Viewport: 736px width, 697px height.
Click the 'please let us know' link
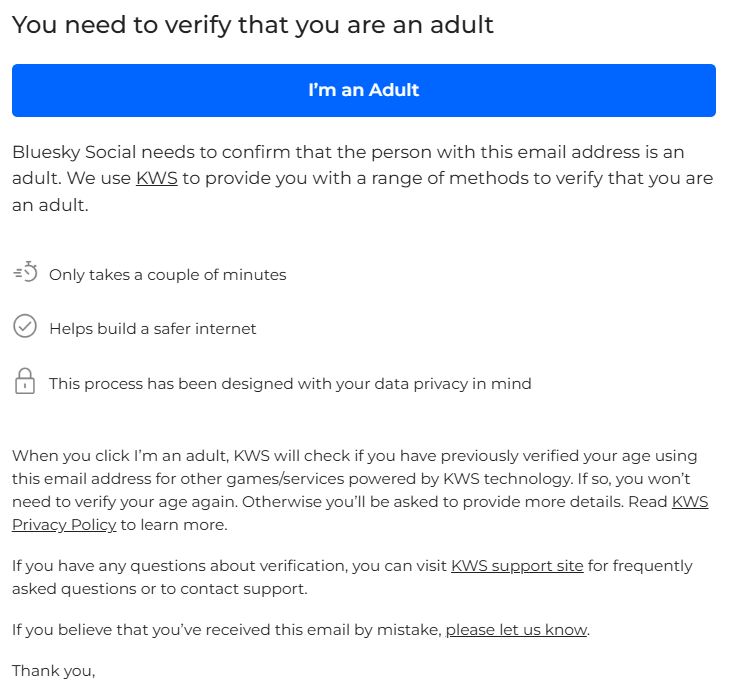tap(516, 630)
